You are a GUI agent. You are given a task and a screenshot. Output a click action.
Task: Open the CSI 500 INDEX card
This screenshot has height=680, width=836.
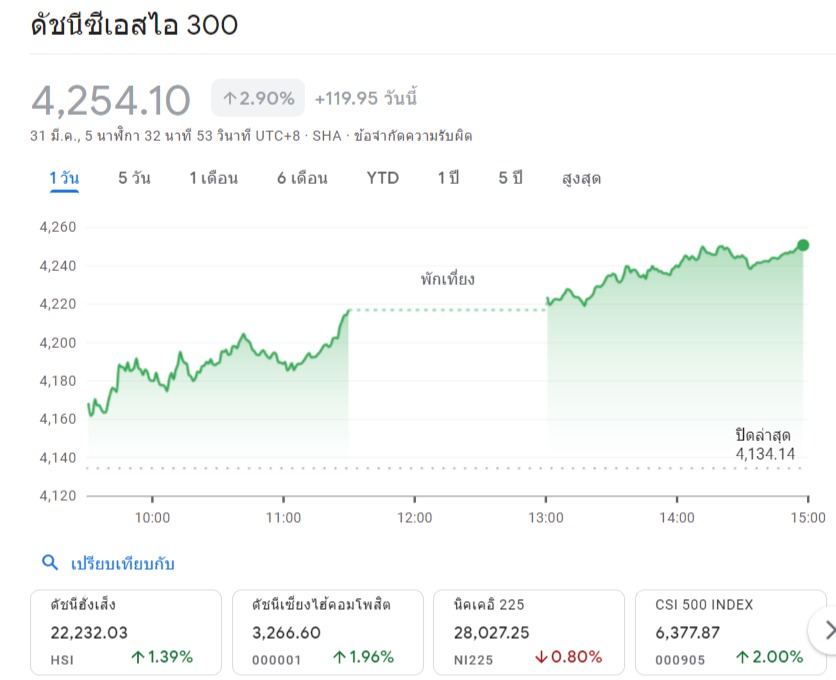[731, 633]
